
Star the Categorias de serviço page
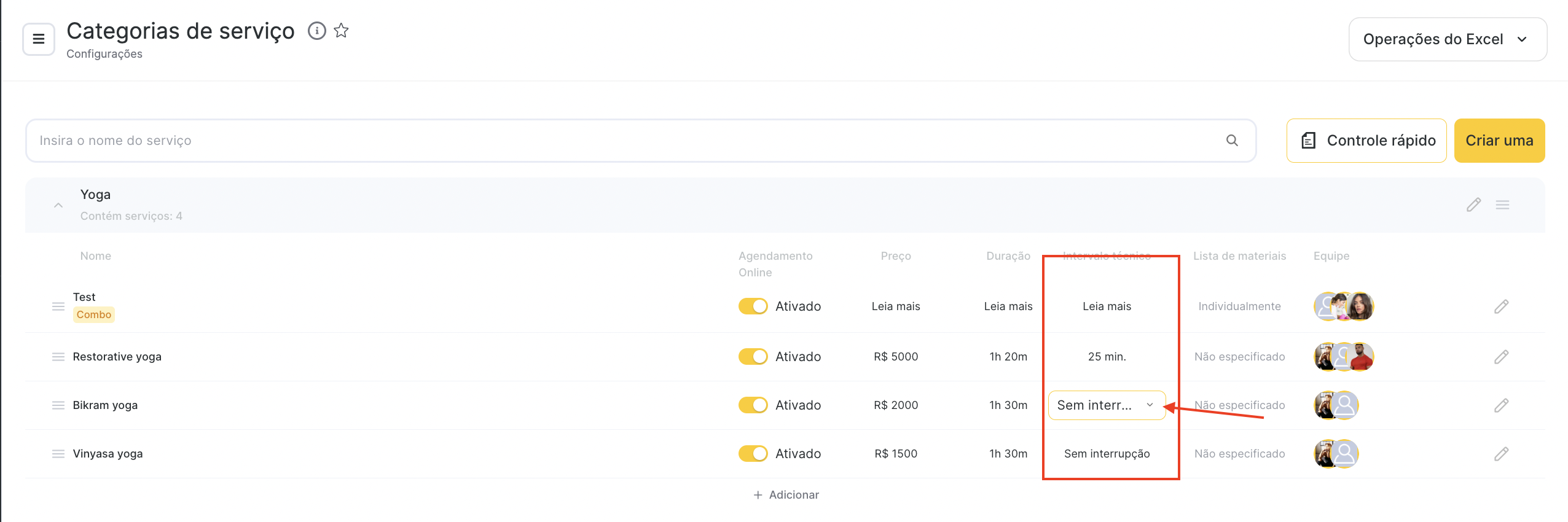point(342,31)
